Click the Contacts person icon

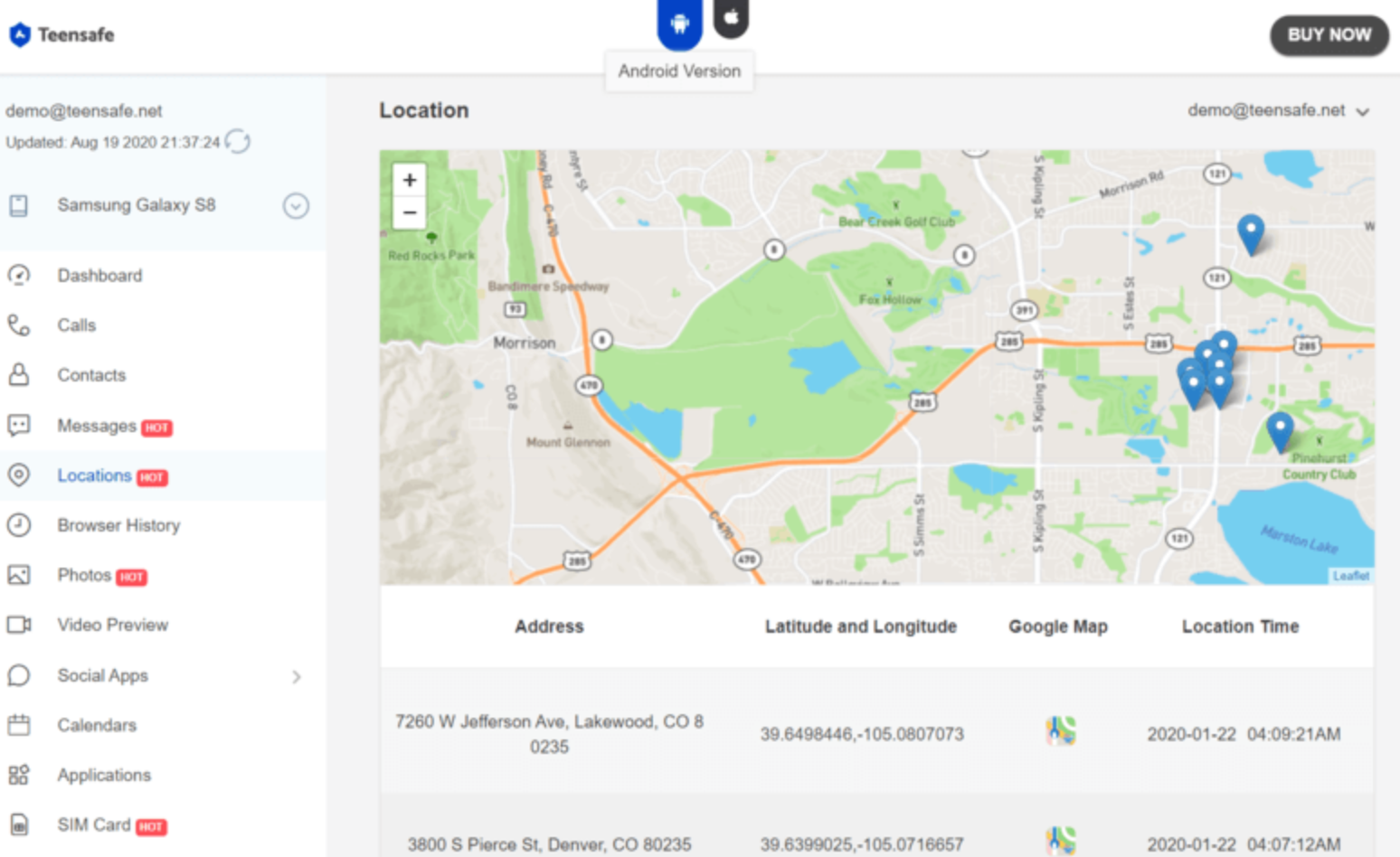[19, 374]
